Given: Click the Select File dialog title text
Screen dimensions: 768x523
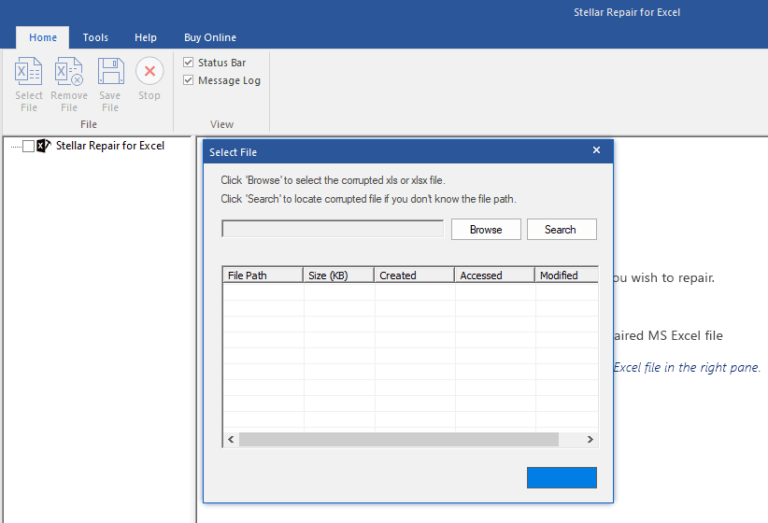Looking at the screenshot, I should [233, 152].
